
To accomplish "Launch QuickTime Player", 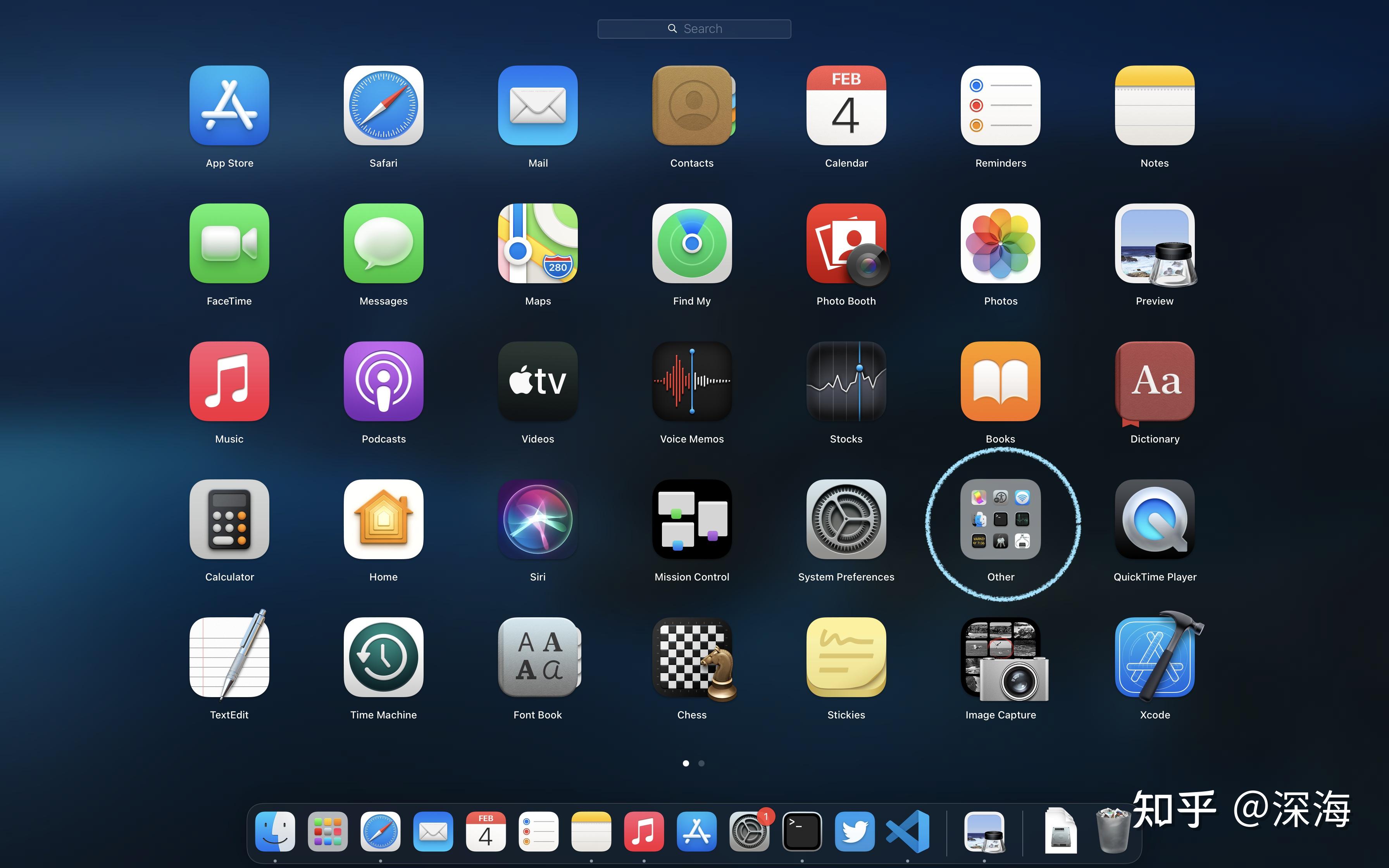I will (1155, 519).
